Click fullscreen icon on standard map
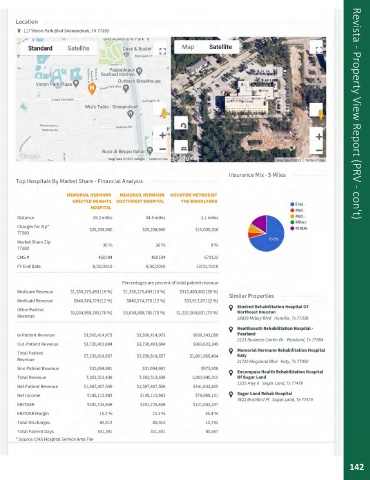370x480 pixels. coord(162,51)
